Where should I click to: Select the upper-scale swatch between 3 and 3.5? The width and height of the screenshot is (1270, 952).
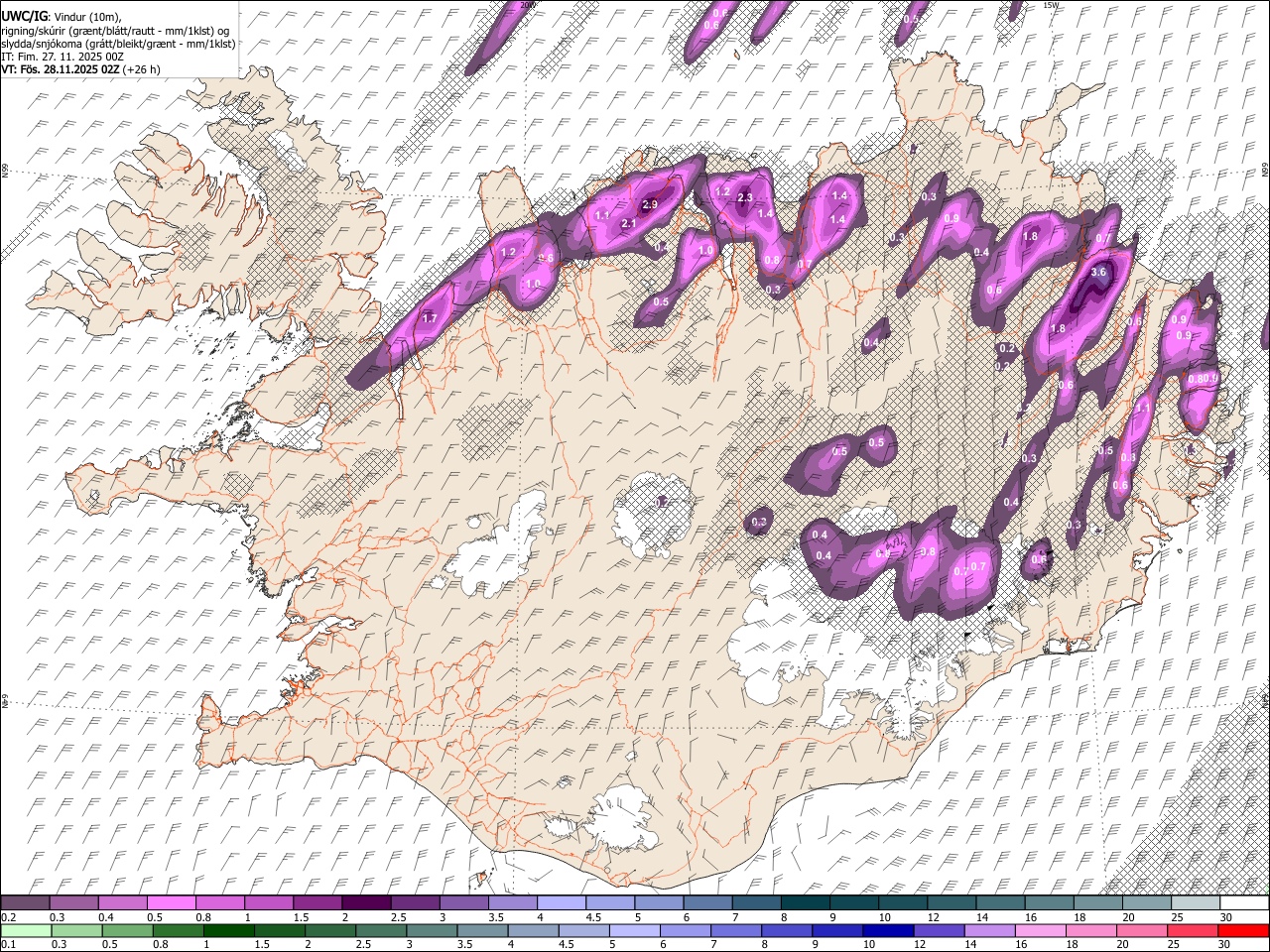[x=463, y=903]
